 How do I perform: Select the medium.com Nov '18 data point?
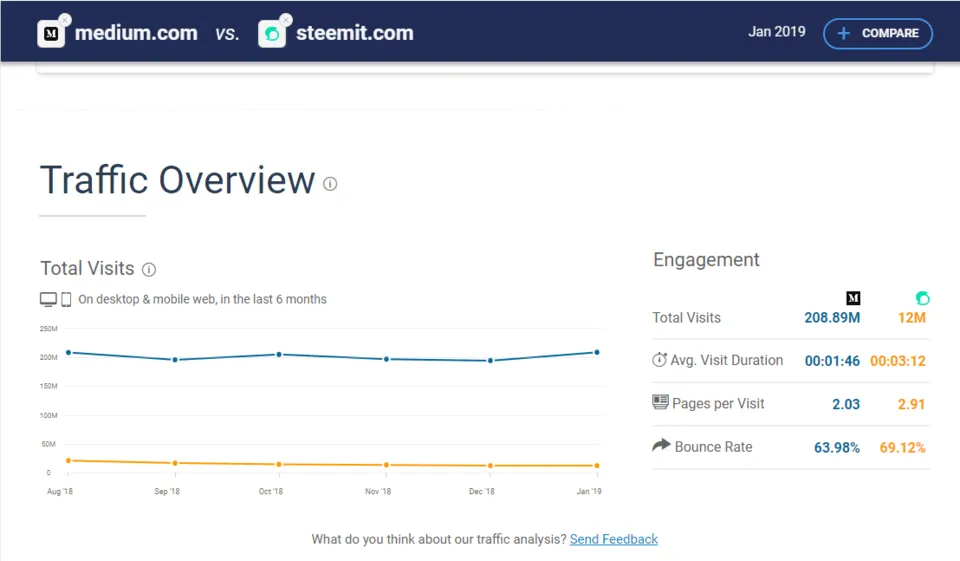coord(386,359)
